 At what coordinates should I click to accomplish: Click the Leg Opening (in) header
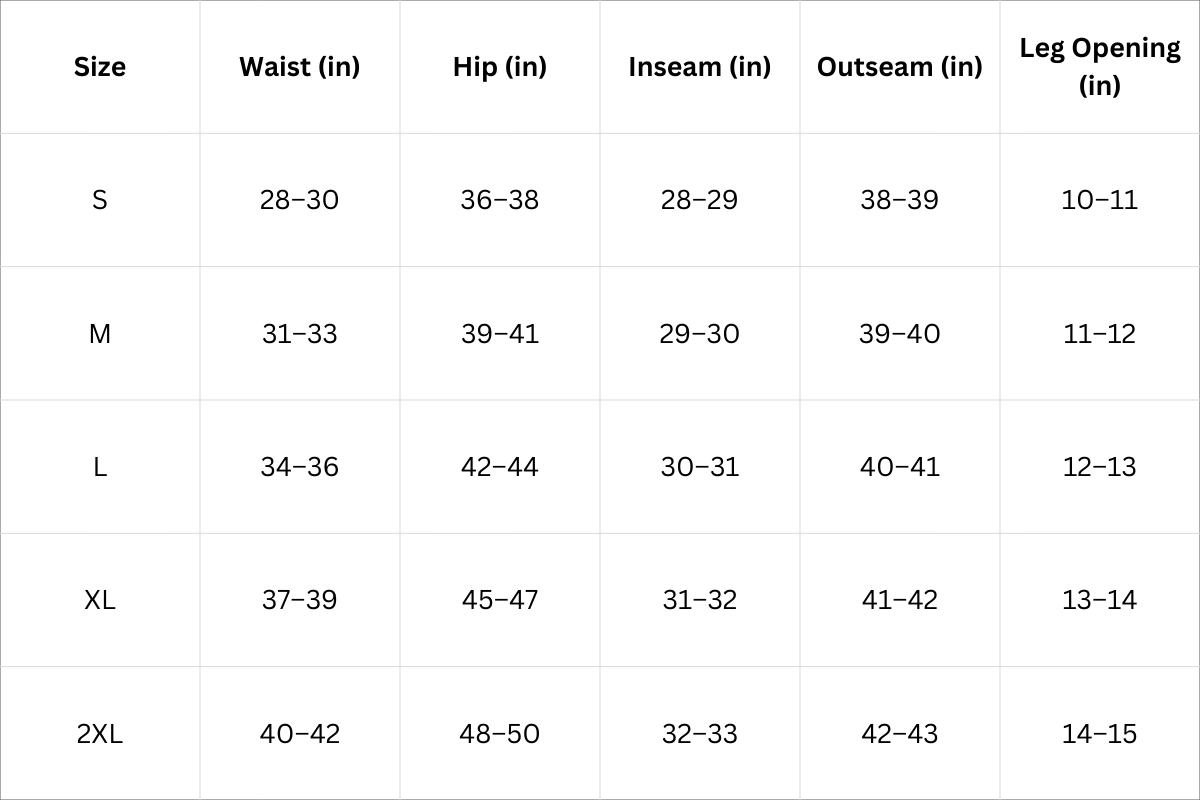coord(1099,66)
